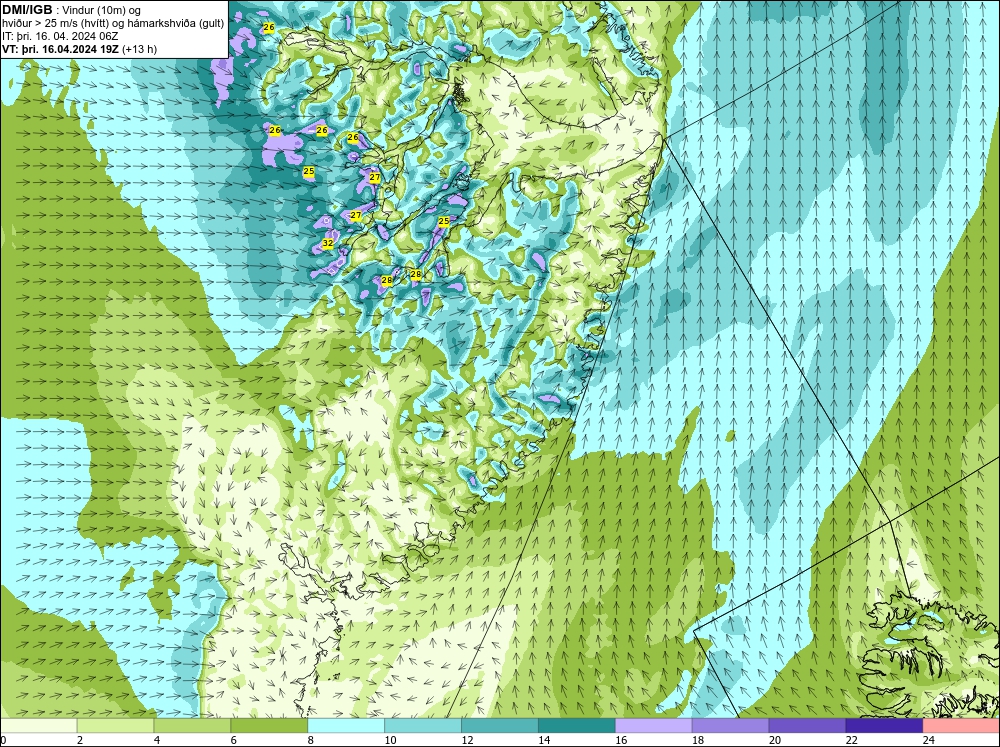Click the 16–18 m/s lavender legend swatch
1000x747 pixels.
(x=654, y=725)
